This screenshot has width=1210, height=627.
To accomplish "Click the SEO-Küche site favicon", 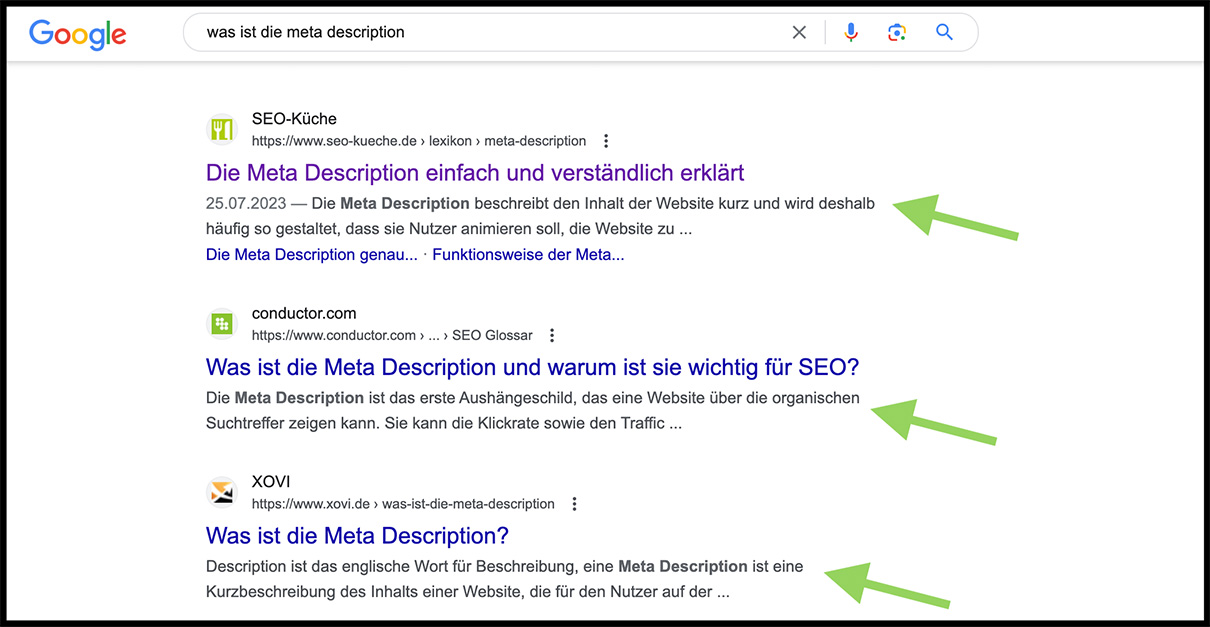I will click(x=221, y=130).
